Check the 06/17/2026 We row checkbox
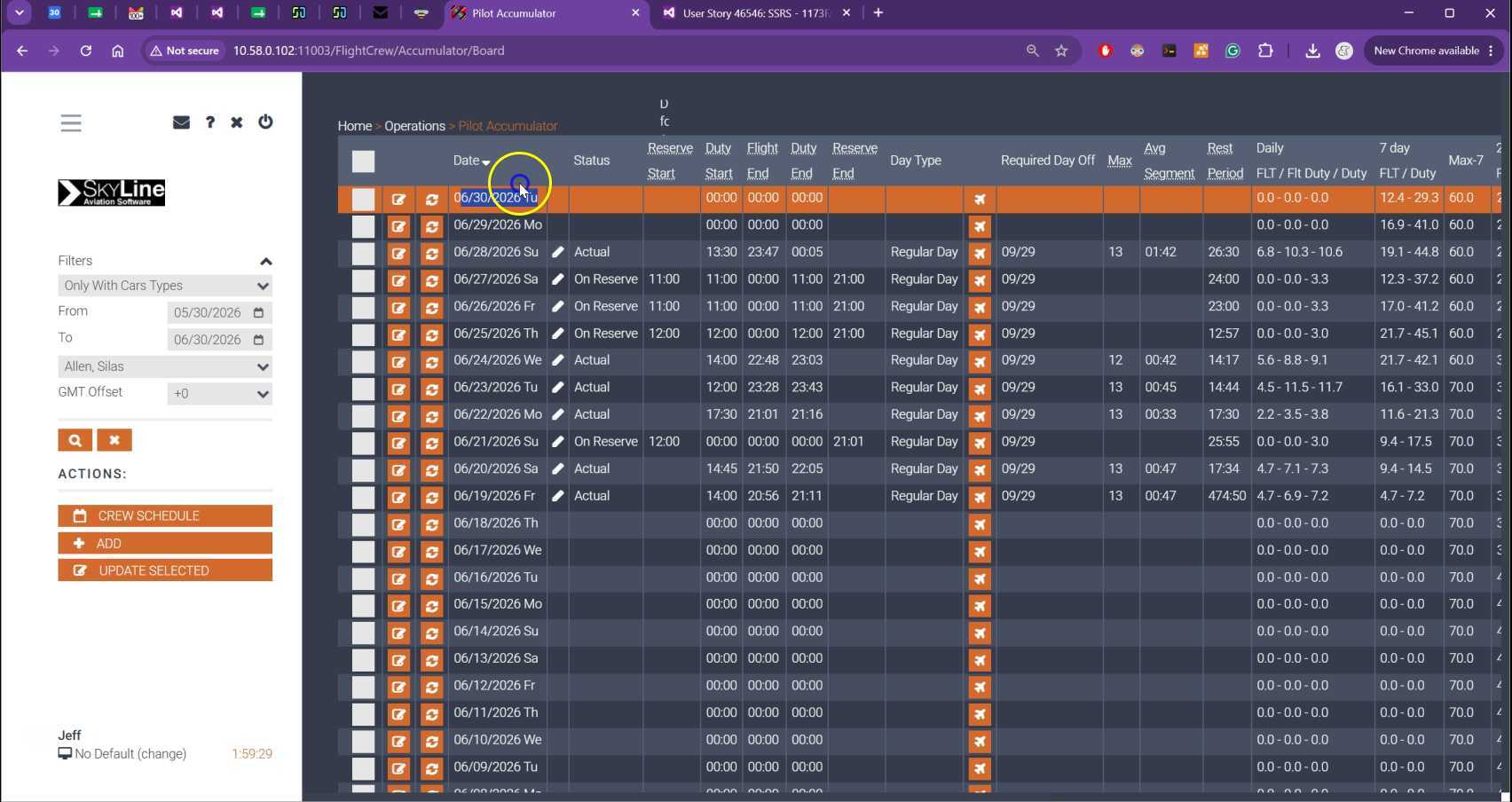The height and width of the screenshot is (802, 1512). [363, 551]
